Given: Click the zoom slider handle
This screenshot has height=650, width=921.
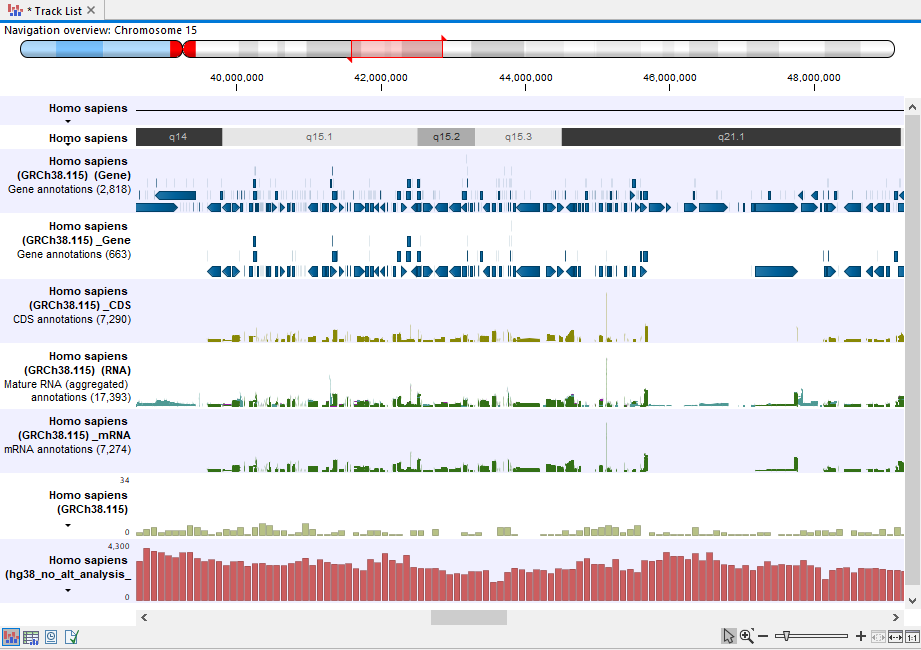Looking at the screenshot, I should click(x=786, y=635).
